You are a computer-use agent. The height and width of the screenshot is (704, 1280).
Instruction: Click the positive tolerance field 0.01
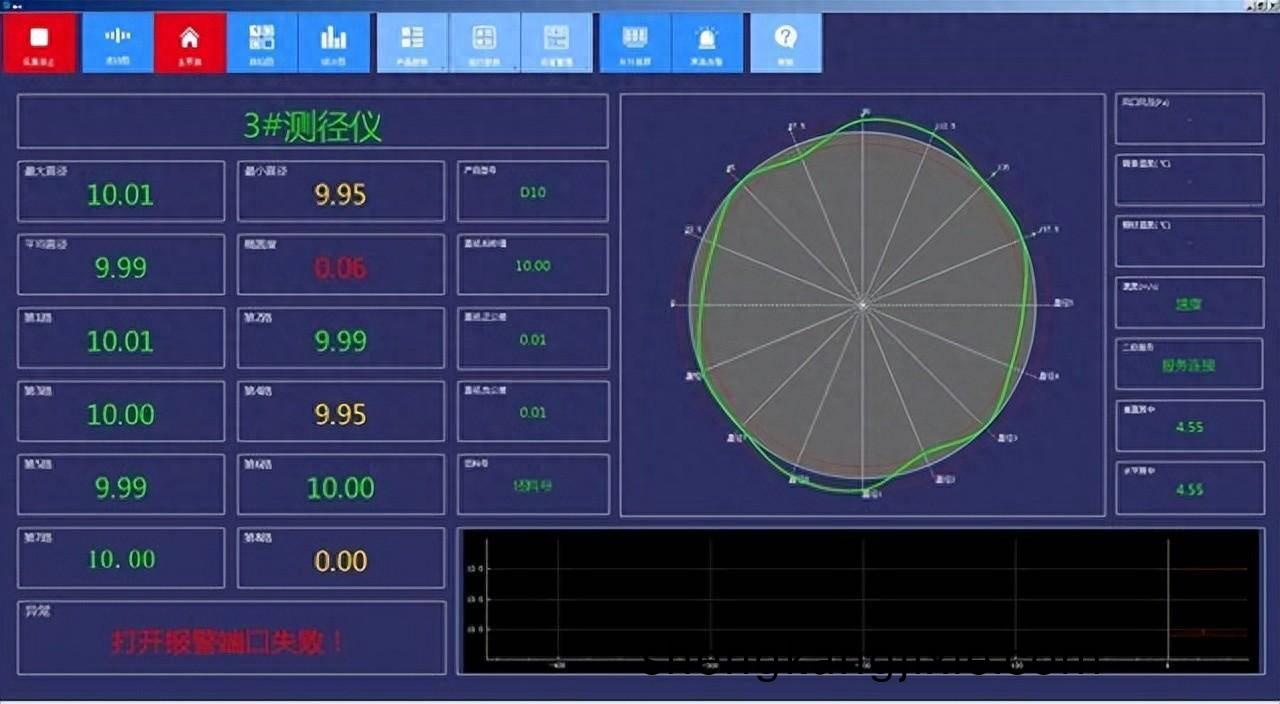[x=533, y=338]
